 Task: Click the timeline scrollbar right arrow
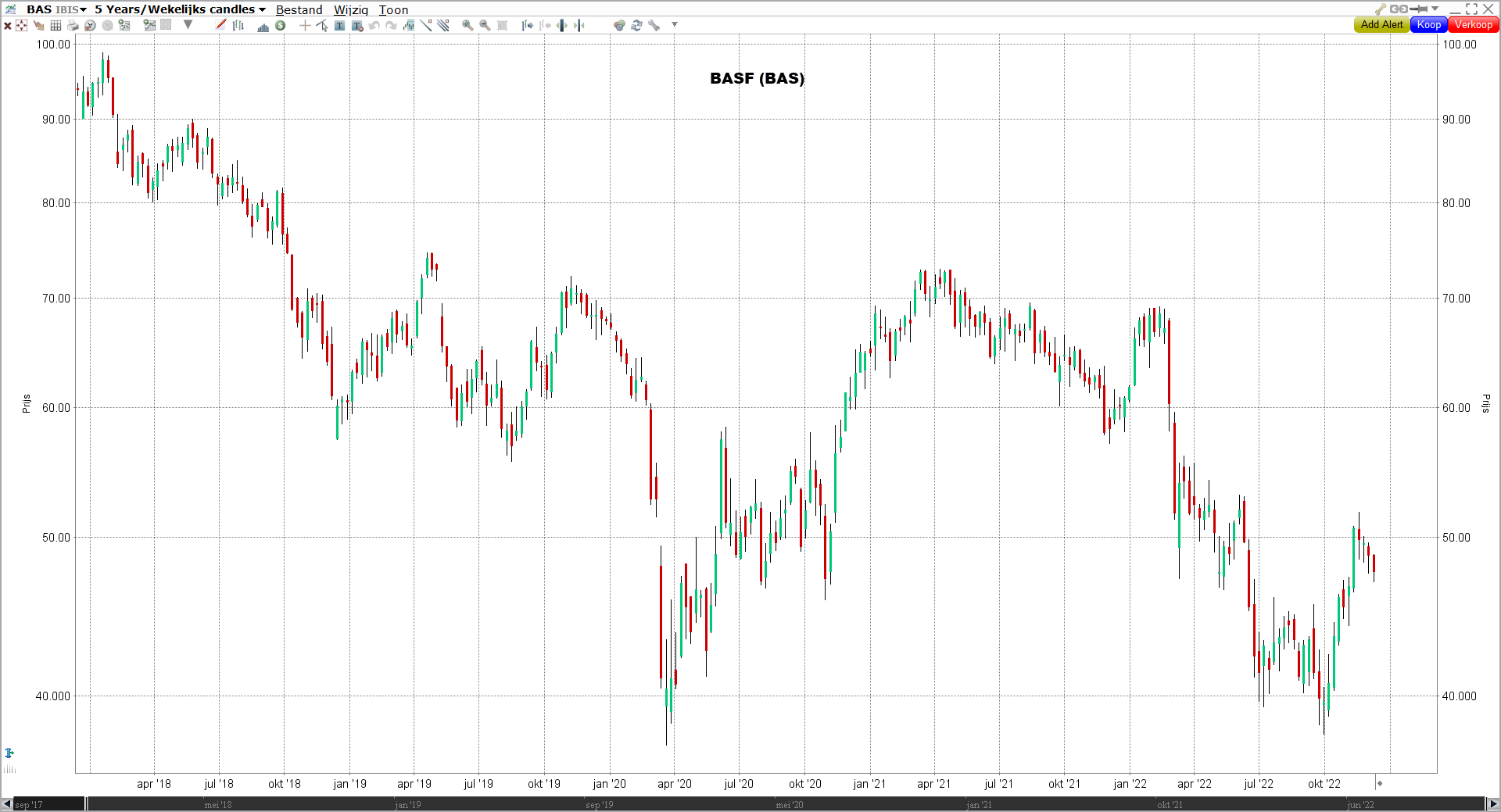[x=1493, y=804]
